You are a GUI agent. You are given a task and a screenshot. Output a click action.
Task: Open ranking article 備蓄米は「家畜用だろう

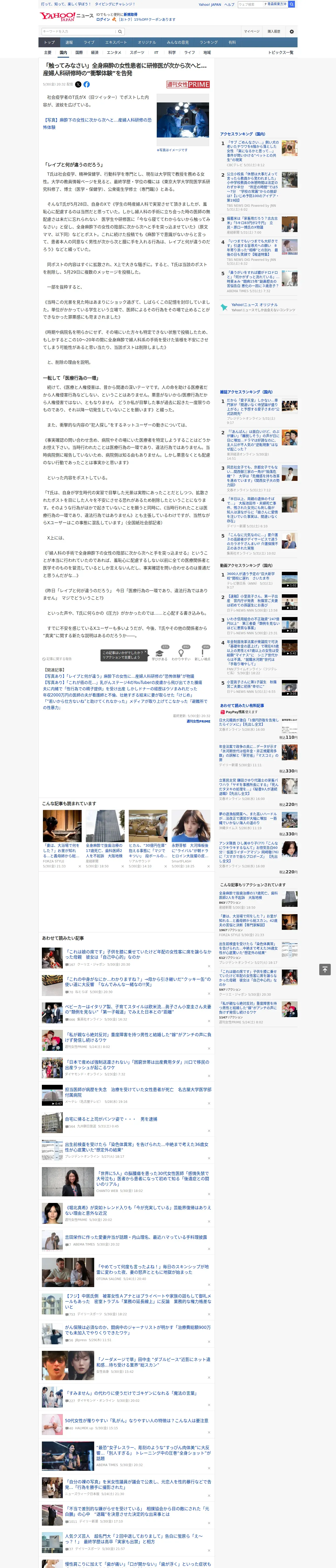pyautogui.click(x=253, y=223)
